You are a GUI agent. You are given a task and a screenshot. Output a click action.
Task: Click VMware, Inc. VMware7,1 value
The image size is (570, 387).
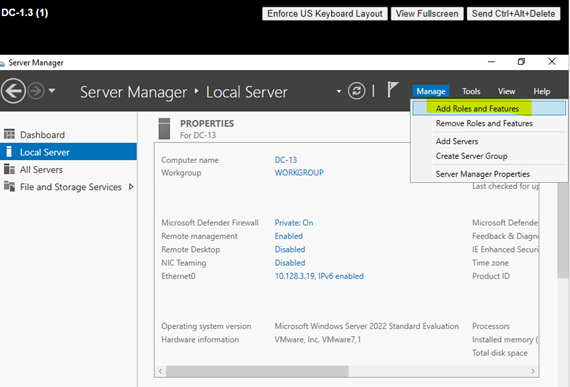[318, 339]
